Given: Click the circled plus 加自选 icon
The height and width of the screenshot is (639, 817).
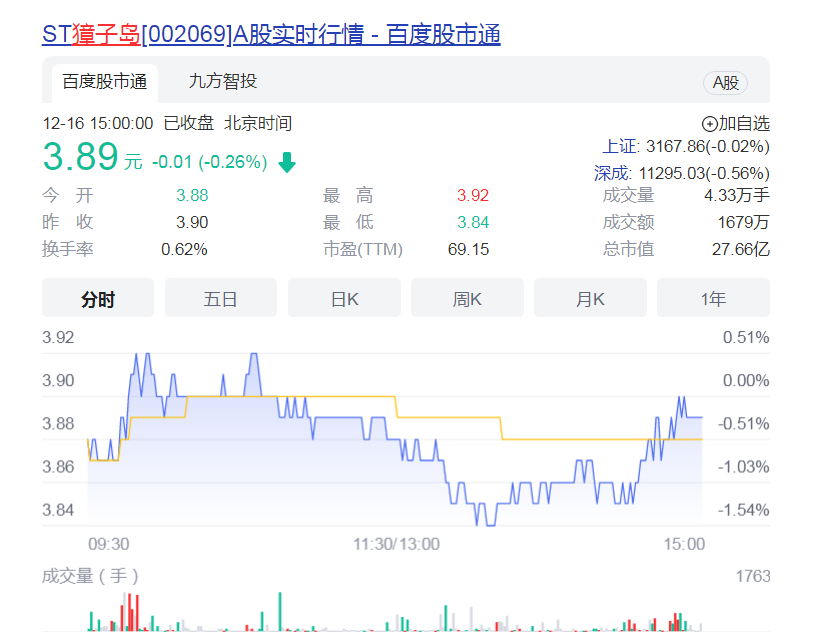Looking at the screenshot, I should 710,124.
